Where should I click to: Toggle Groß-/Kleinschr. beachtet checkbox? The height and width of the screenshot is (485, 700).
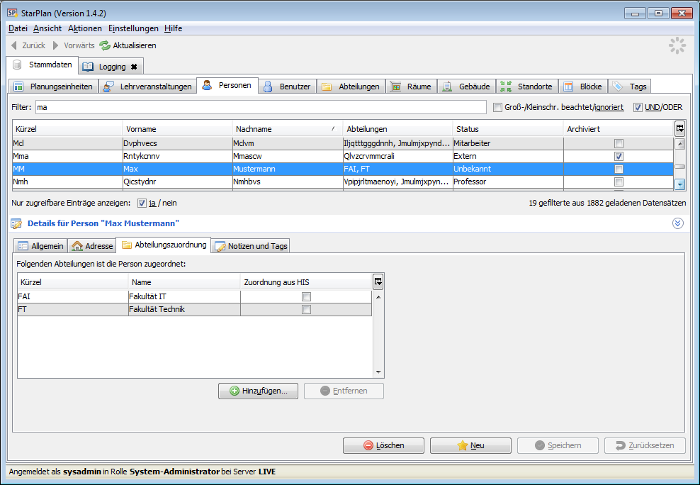[497, 107]
